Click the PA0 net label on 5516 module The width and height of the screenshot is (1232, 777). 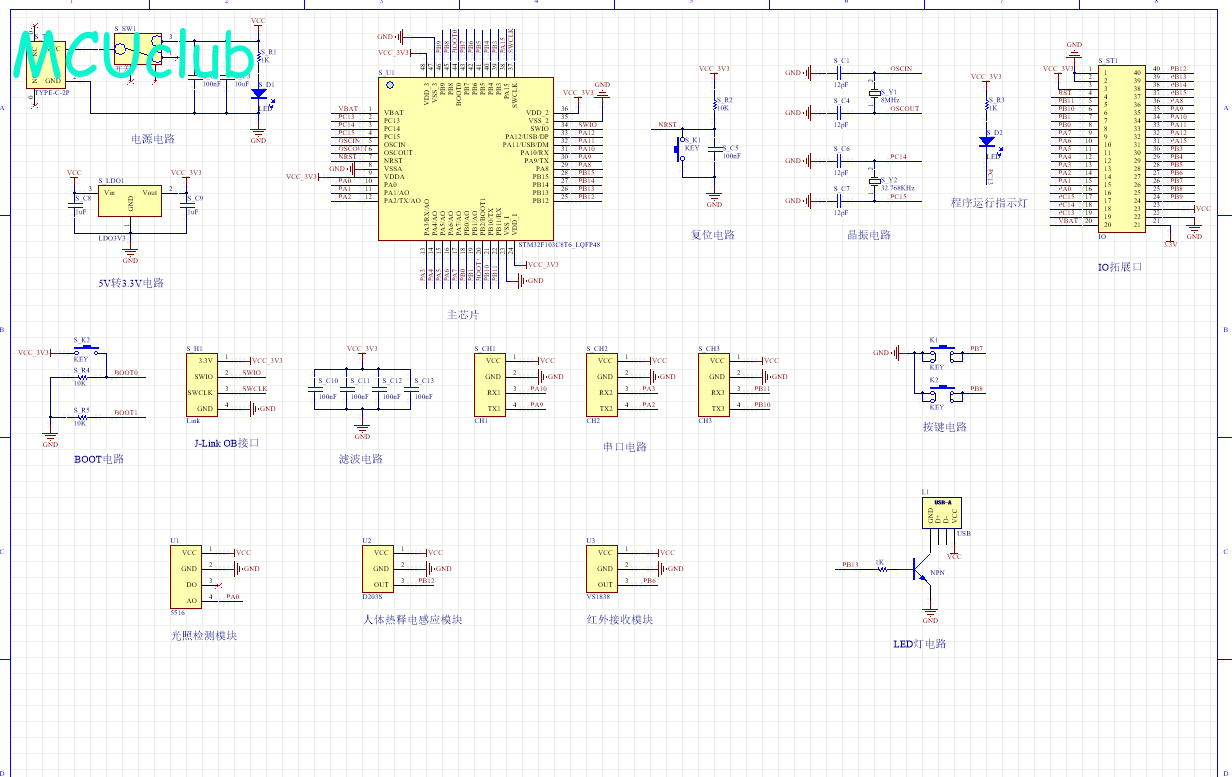233,597
